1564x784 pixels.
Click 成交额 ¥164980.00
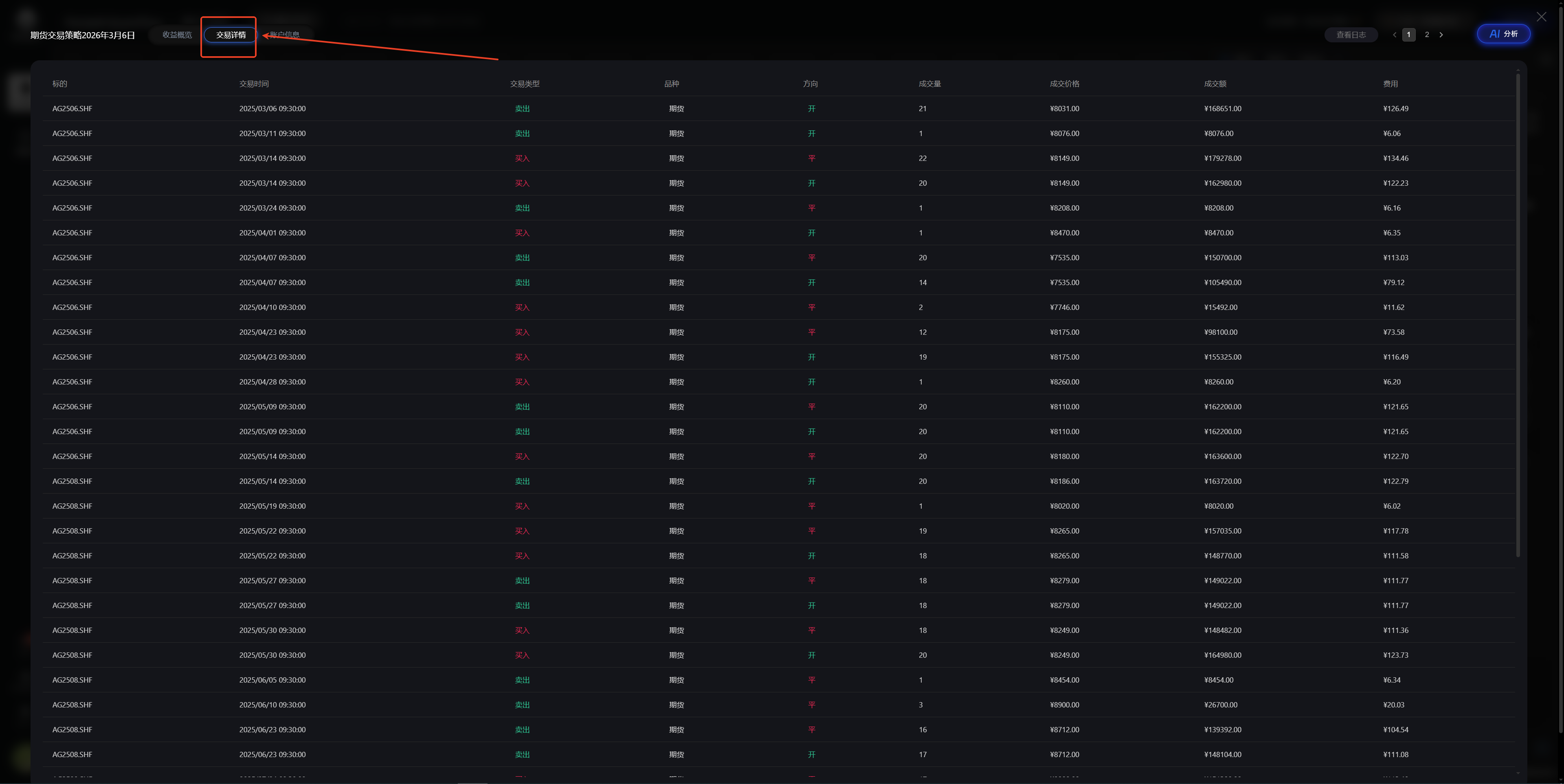click(x=1223, y=655)
